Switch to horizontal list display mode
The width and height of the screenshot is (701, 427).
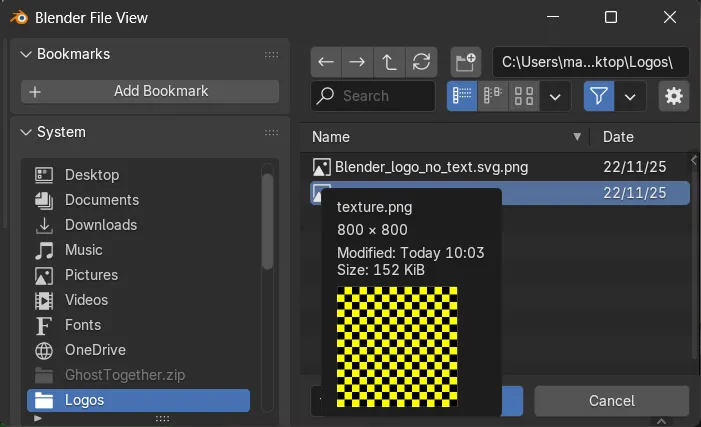tap(493, 96)
